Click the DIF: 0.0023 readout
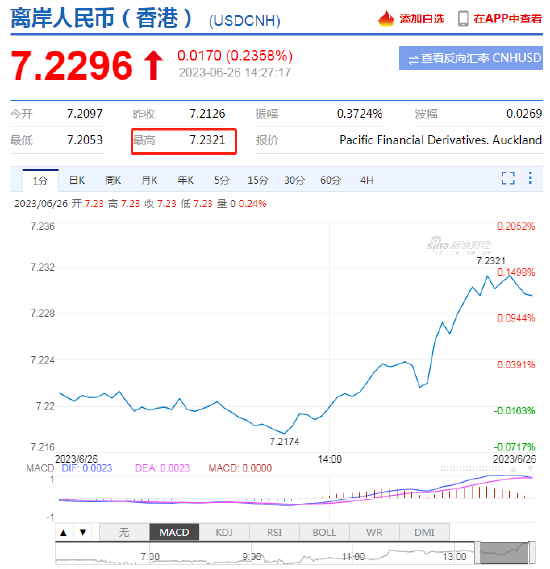 (x=87, y=468)
